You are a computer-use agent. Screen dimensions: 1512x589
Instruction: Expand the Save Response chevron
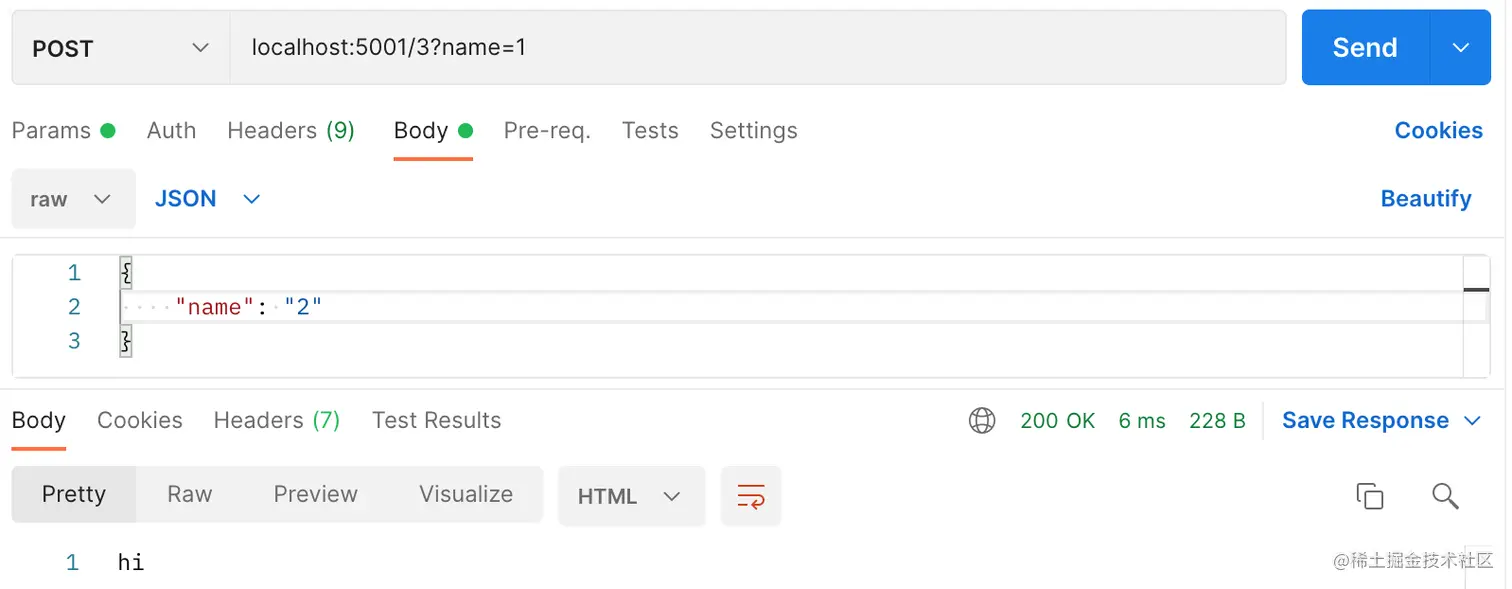coord(1472,421)
